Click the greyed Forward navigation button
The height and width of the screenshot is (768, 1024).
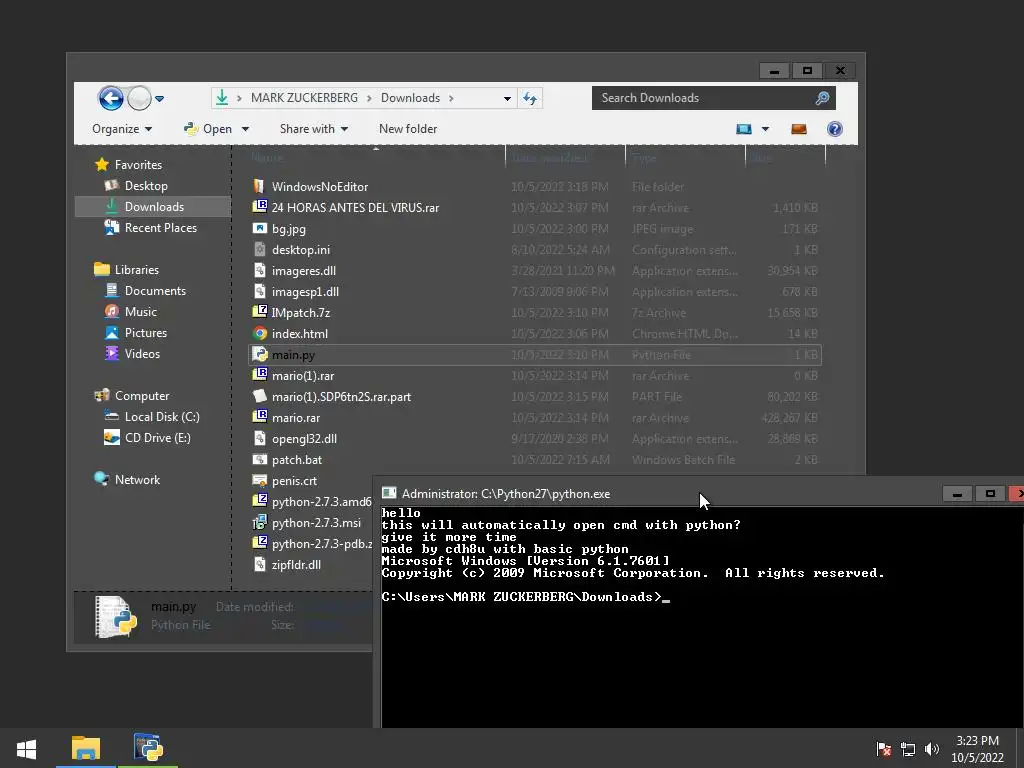point(139,99)
